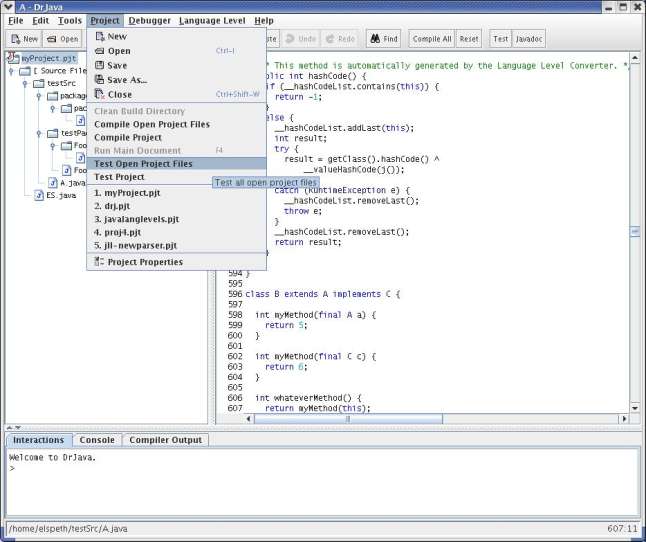The image size is (646, 542).
Task: Open recent project 1. myProject.pjt
Action: tap(176, 193)
